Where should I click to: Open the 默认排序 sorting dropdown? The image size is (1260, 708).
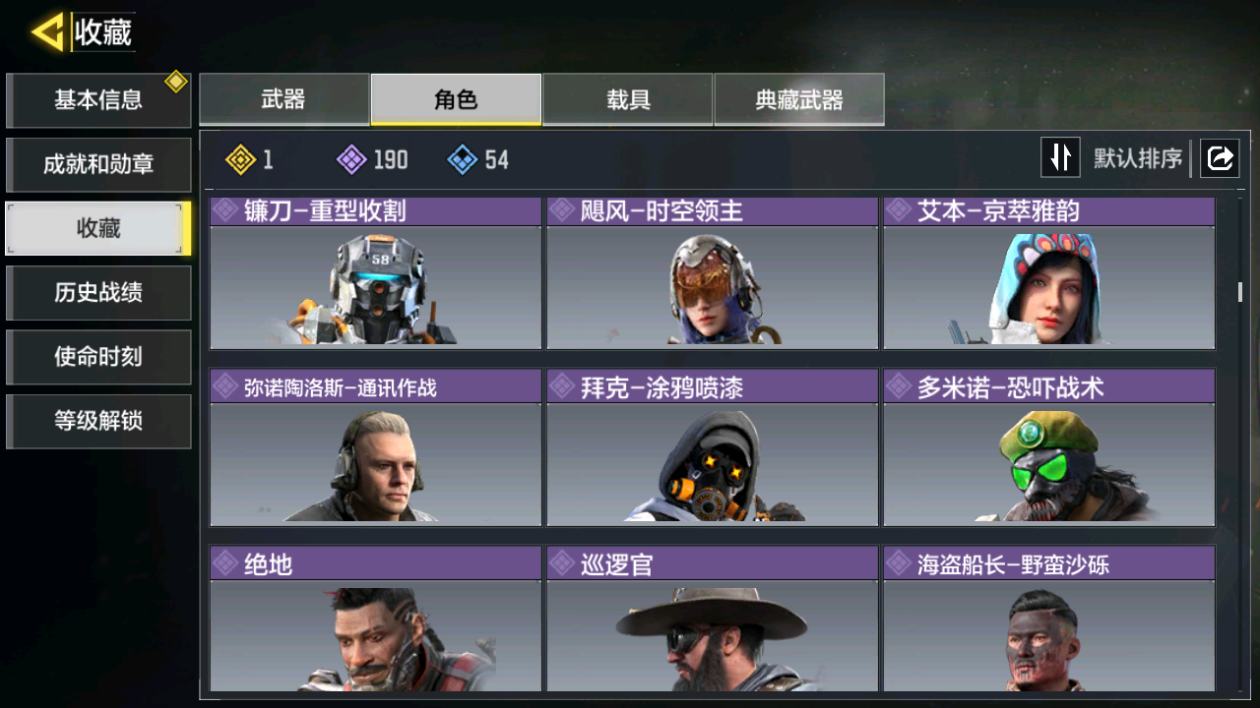[x=1138, y=158]
